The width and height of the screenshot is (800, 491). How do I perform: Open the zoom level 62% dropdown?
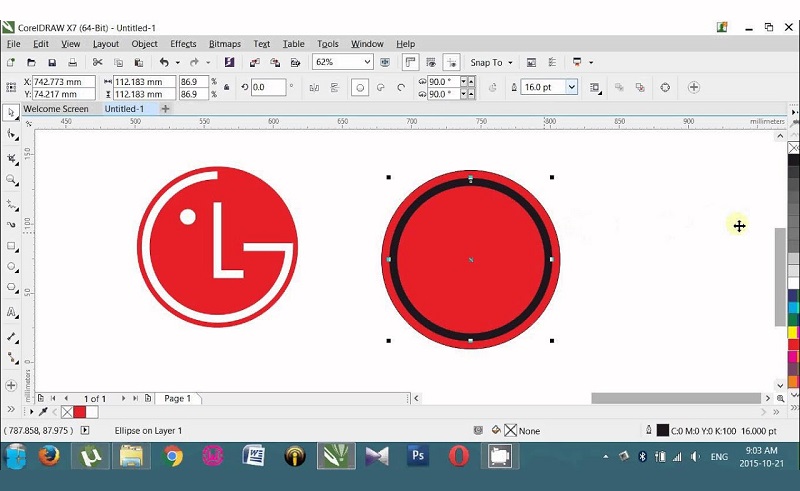[x=367, y=62]
